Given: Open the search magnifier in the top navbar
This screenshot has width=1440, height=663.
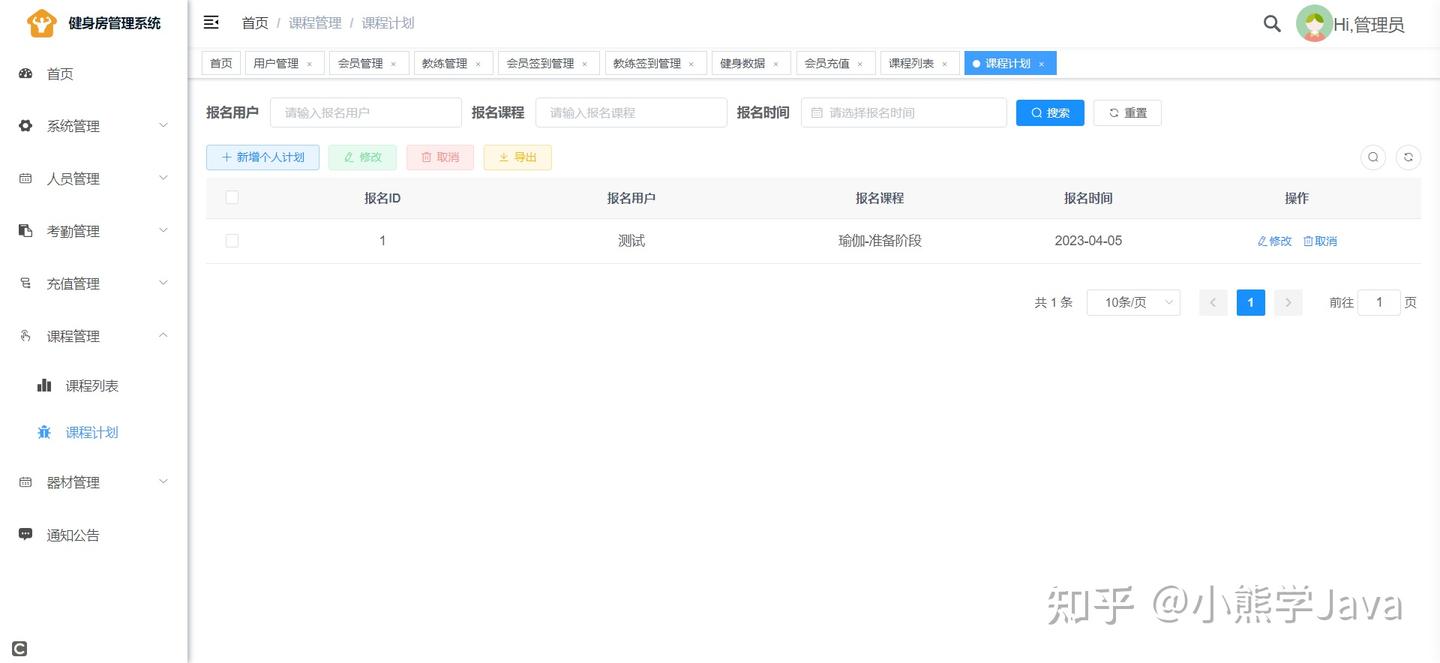Looking at the screenshot, I should point(1271,22).
